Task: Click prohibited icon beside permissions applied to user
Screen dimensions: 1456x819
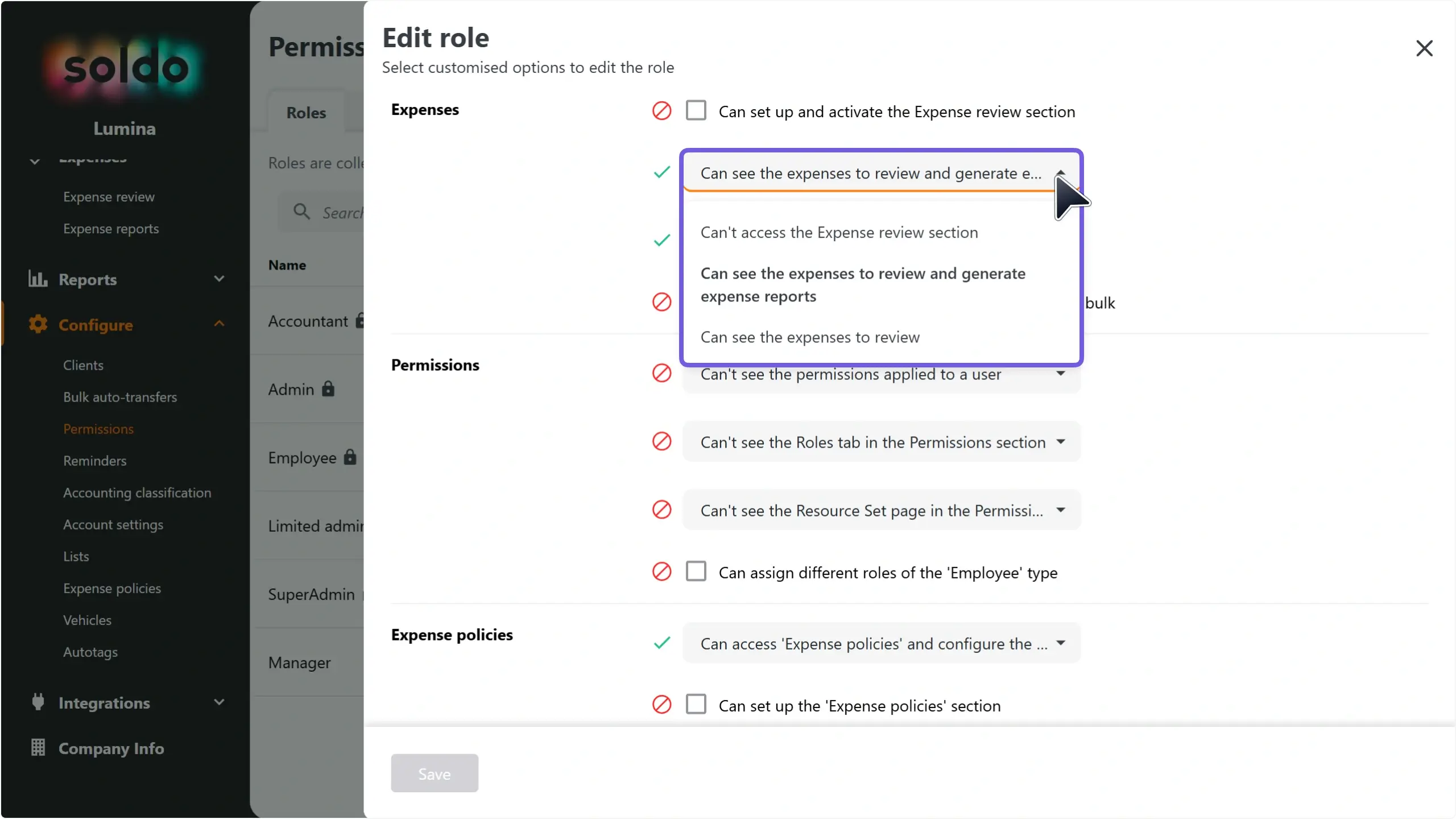Action: [661, 374]
